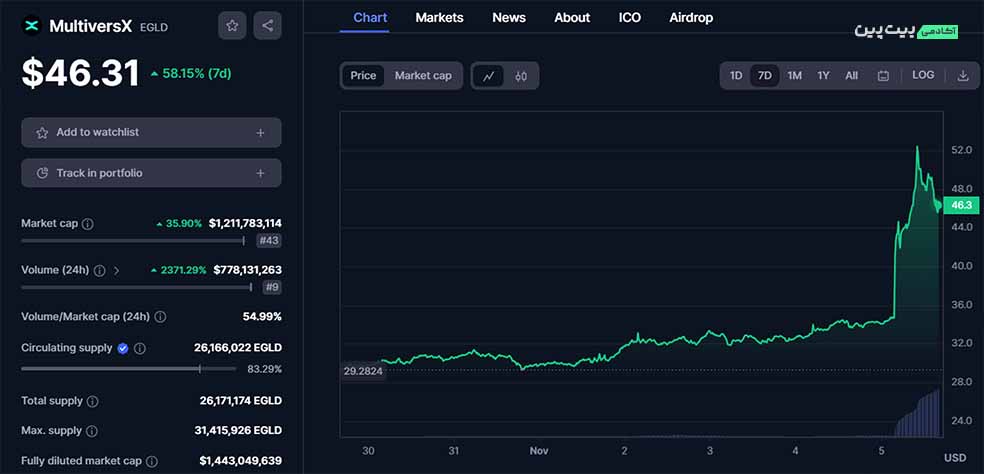Screen dimensions: 984x474
Task: Set chart range to 7D
Action: (764, 76)
